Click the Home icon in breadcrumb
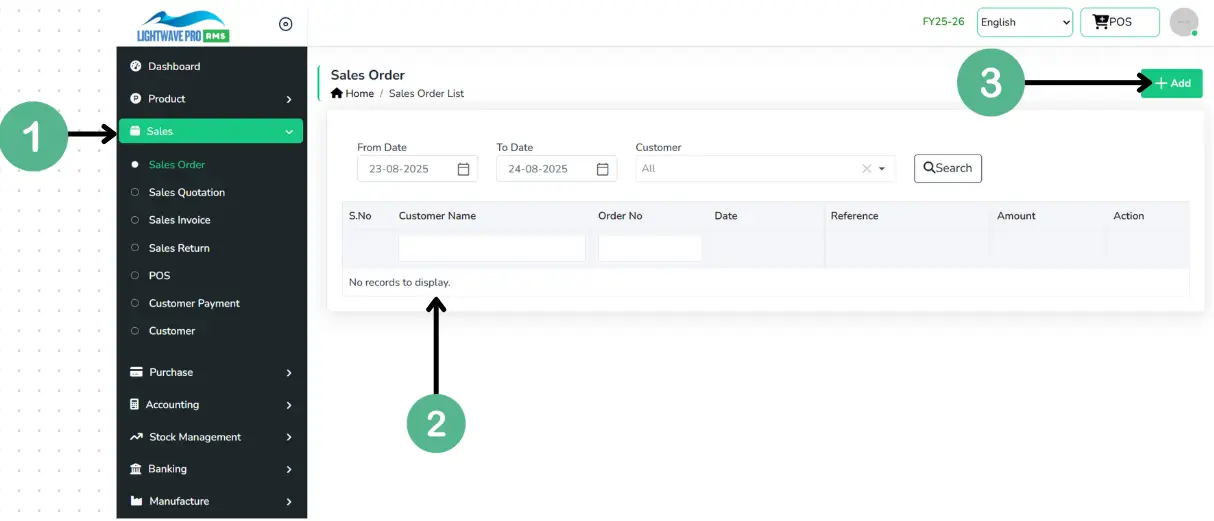 point(337,93)
